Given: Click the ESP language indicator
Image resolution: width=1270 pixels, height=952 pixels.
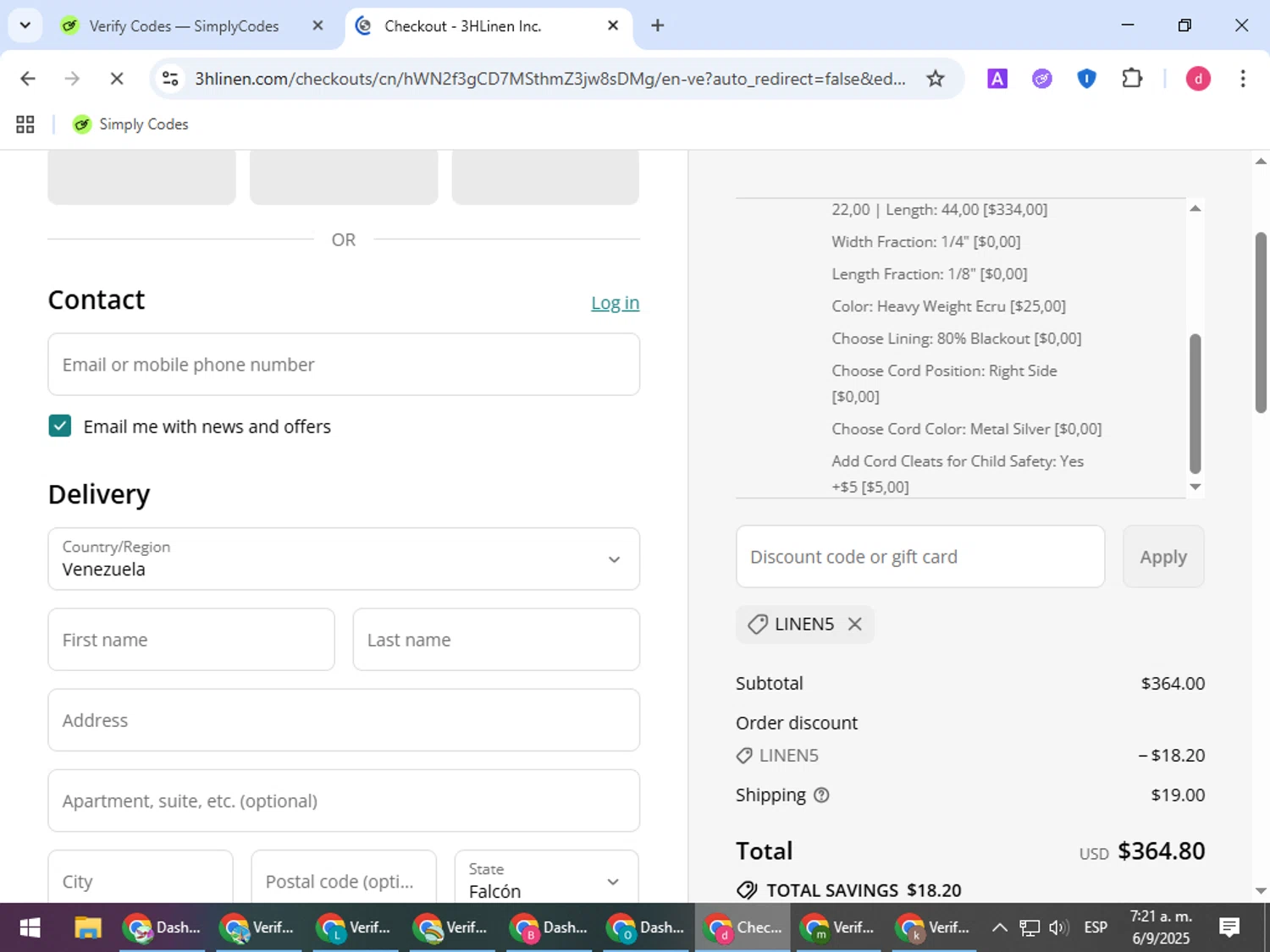Looking at the screenshot, I should [1096, 927].
